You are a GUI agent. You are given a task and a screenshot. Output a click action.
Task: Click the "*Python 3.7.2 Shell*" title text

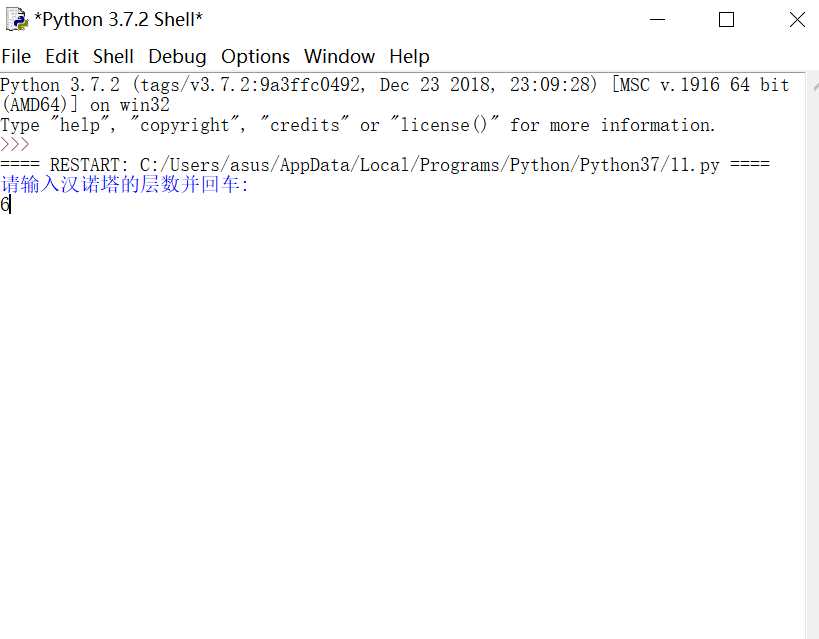(x=118, y=20)
